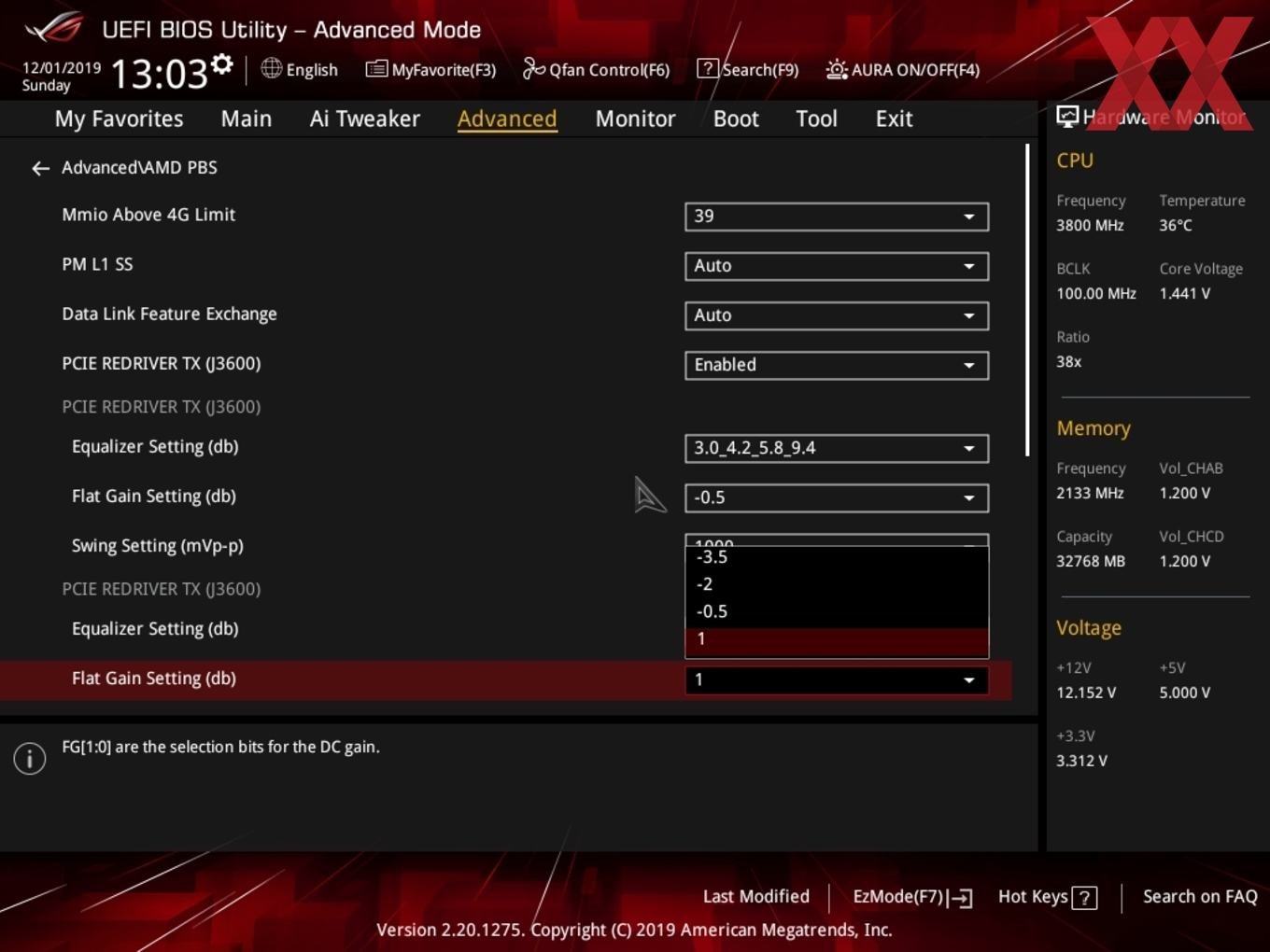Click Hot Keys label
This screenshot has width=1270, height=952.
pos(1033,897)
